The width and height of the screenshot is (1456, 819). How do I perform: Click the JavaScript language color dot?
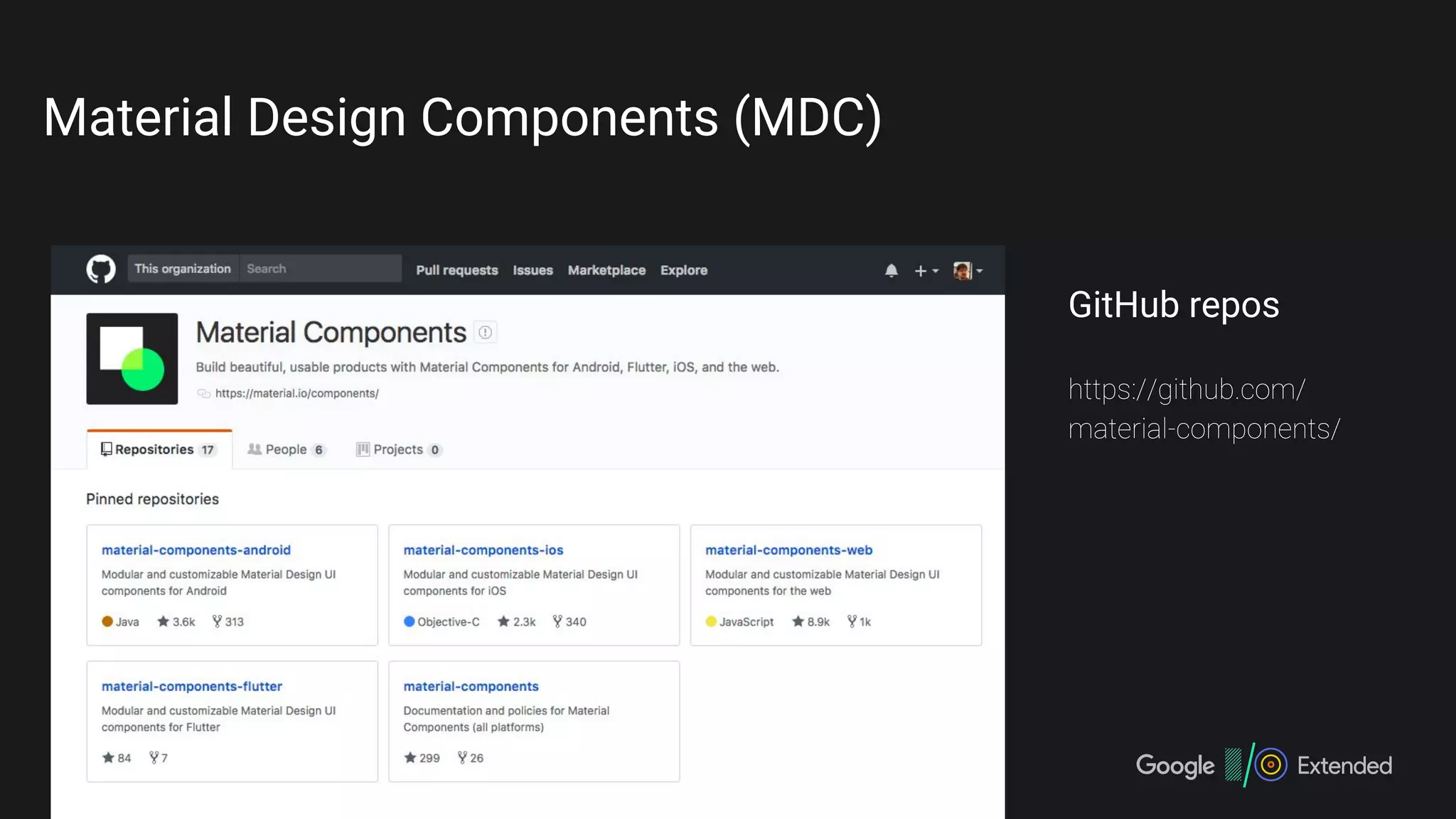711,621
